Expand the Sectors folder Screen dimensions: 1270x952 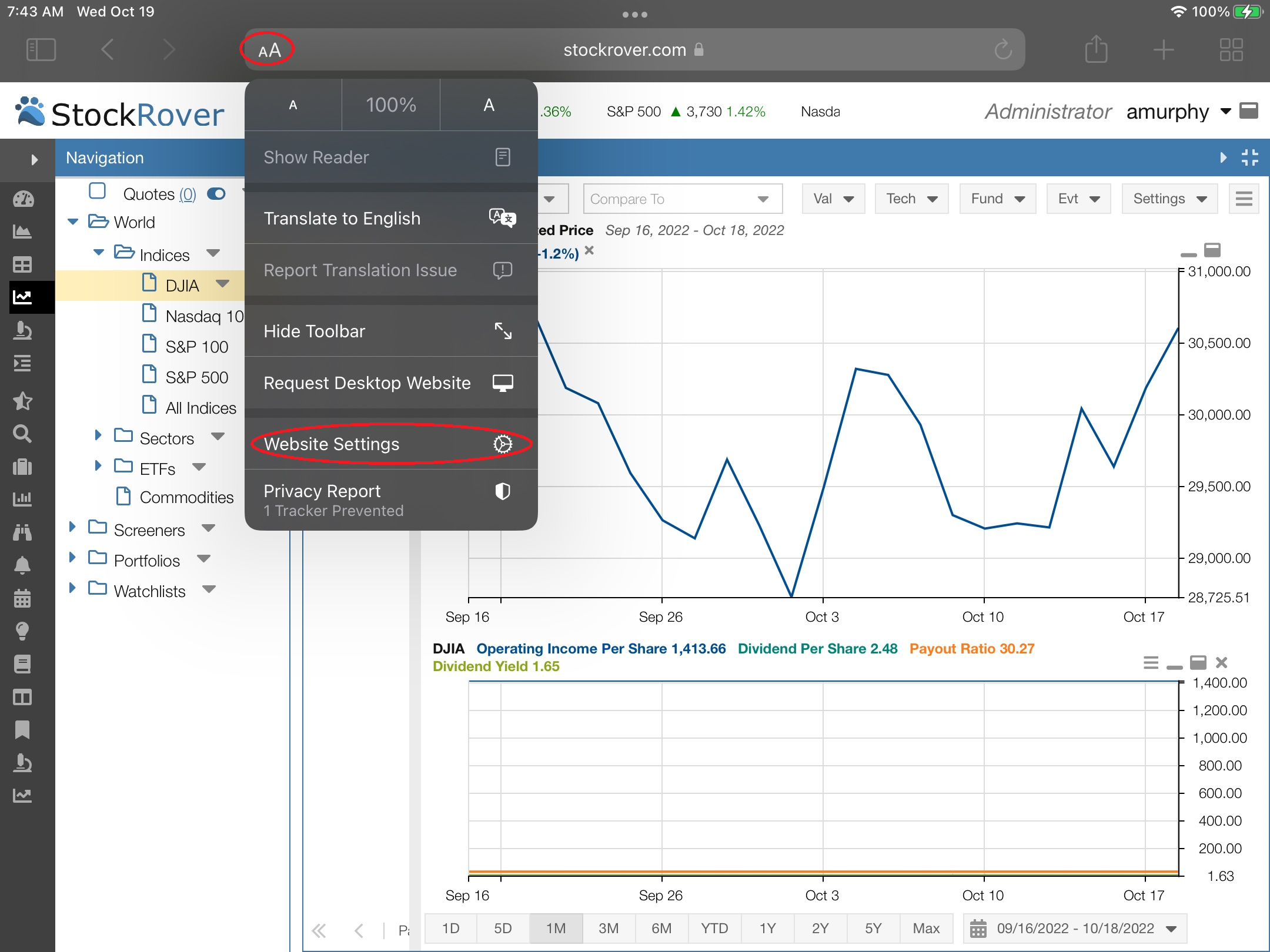click(98, 435)
